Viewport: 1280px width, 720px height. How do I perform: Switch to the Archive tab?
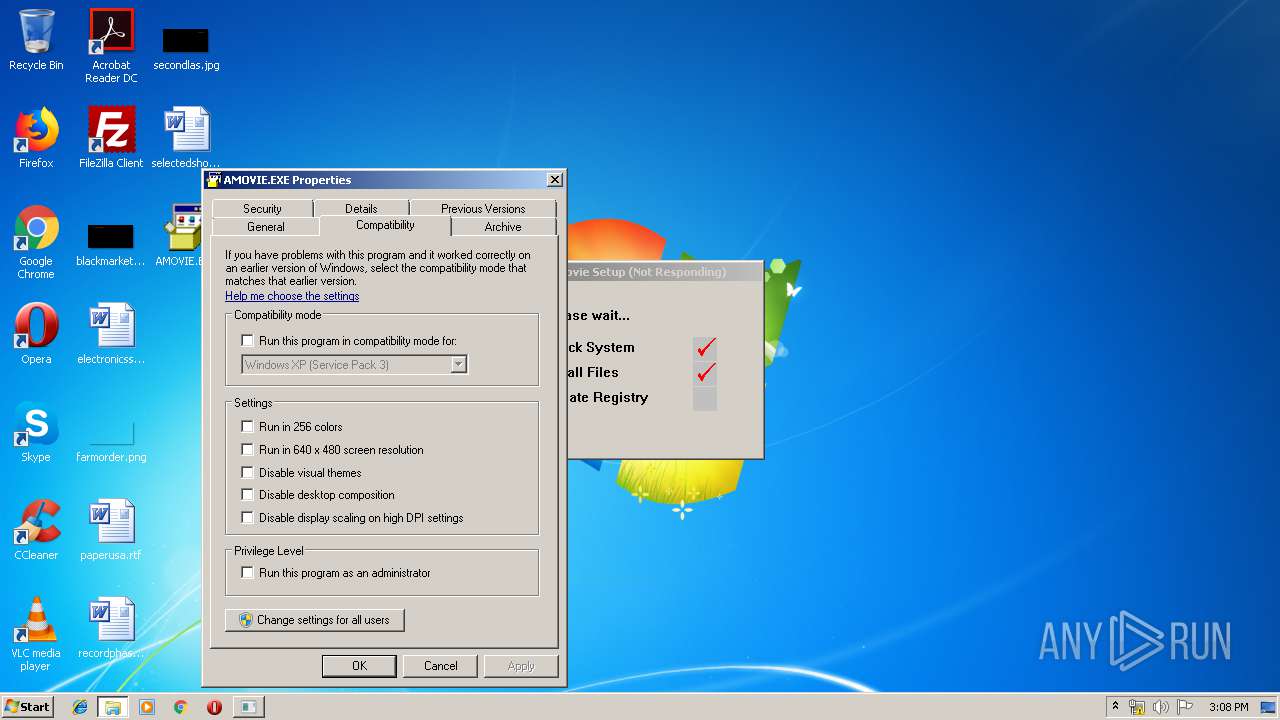pyautogui.click(x=503, y=227)
